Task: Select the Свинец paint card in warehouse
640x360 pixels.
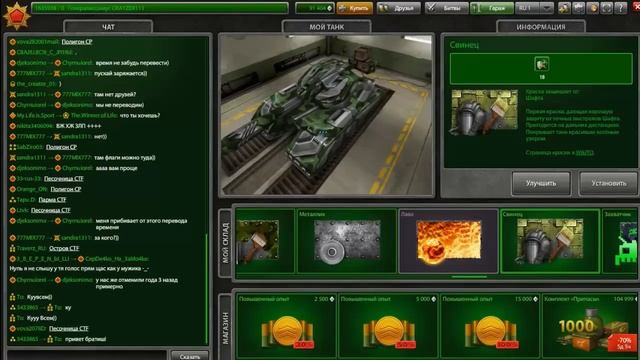Action: [550, 241]
